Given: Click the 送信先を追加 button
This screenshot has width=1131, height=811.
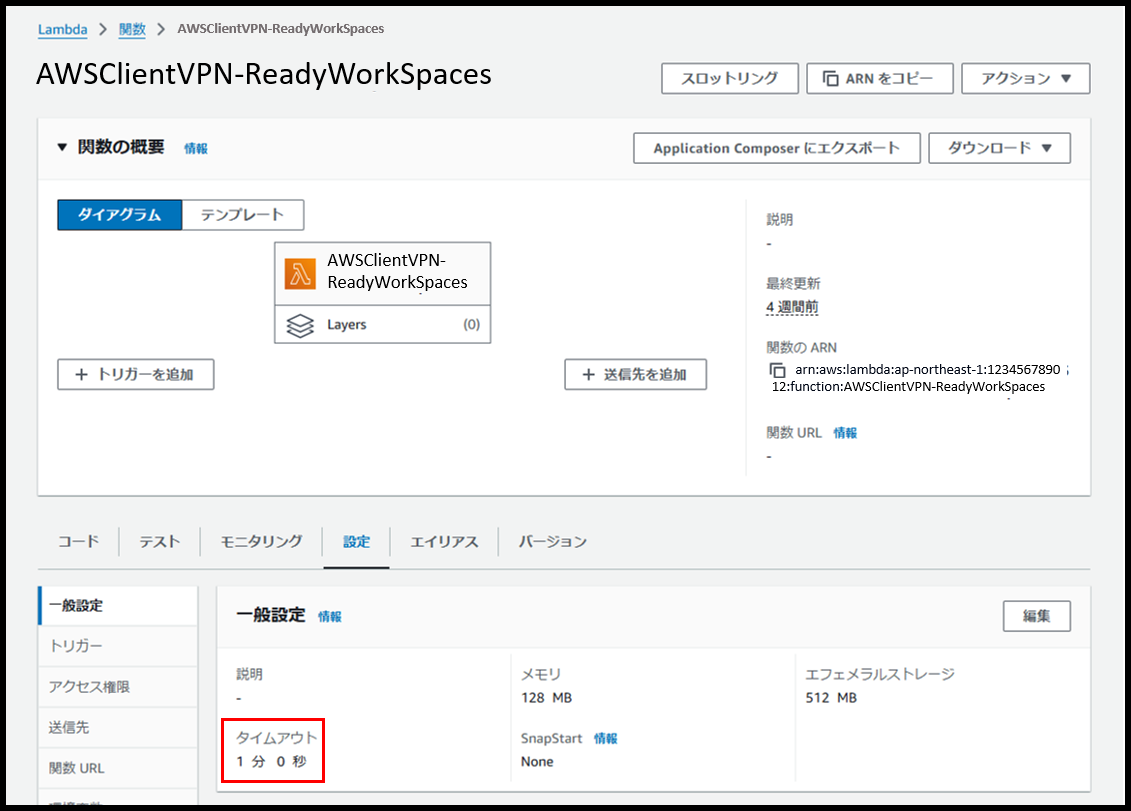Looking at the screenshot, I should [x=635, y=374].
